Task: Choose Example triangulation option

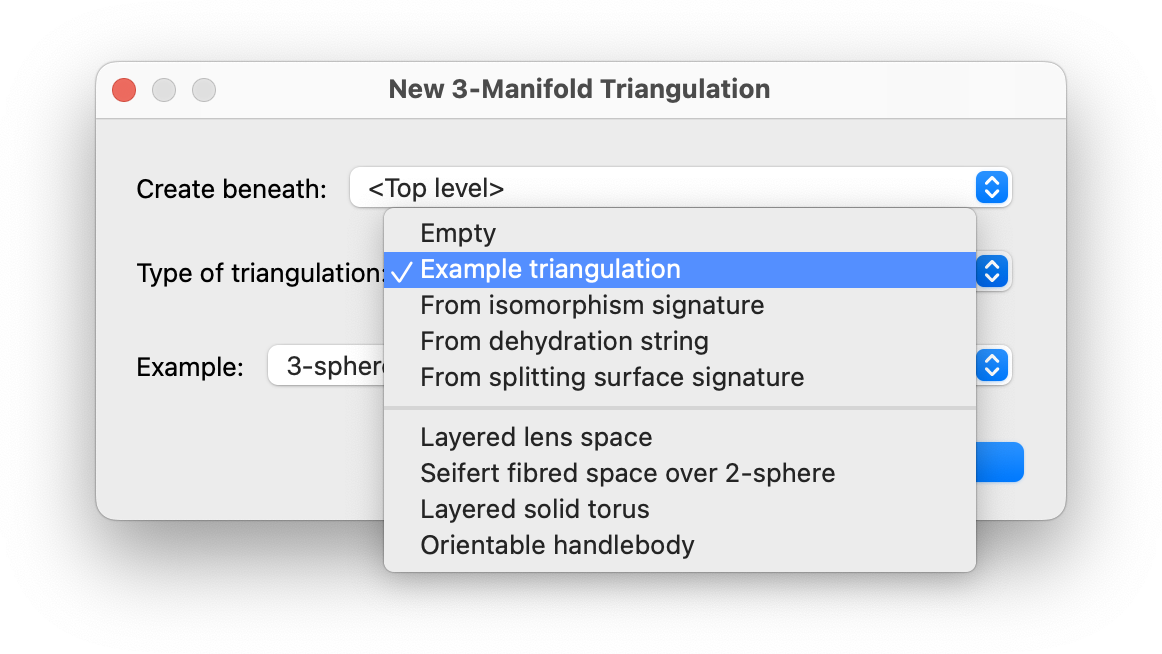Action: [550, 269]
